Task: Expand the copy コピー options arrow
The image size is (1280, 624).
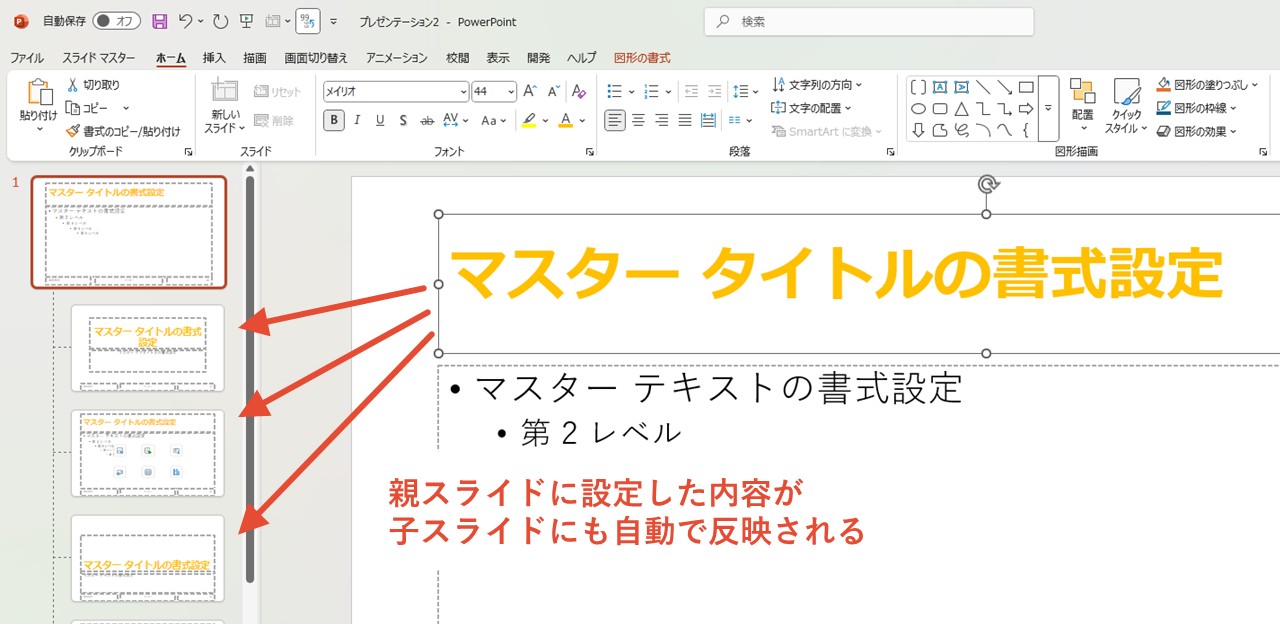Action: [x=126, y=108]
